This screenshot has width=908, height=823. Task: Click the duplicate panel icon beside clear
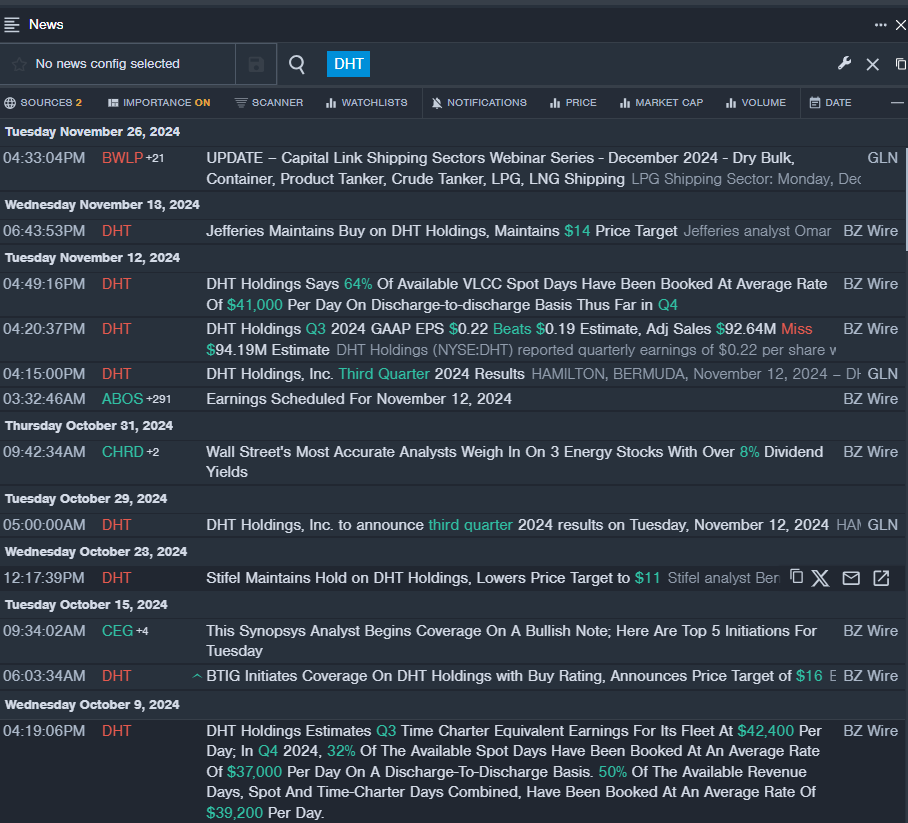(900, 64)
